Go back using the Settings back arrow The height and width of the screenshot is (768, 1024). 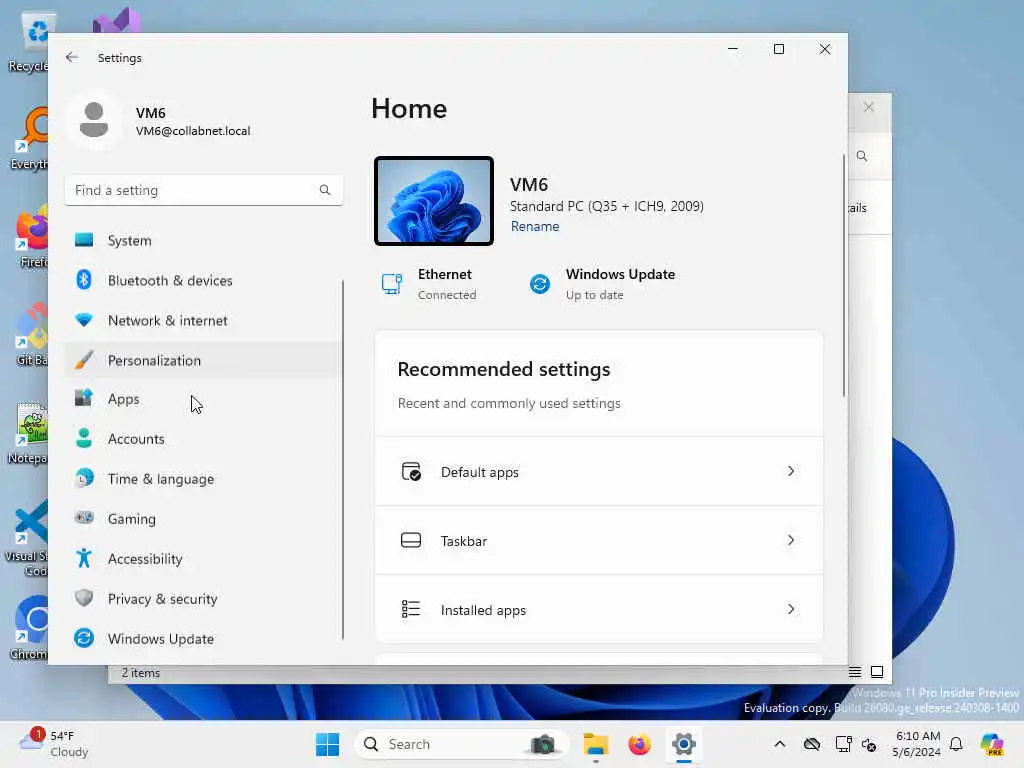[72, 57]
